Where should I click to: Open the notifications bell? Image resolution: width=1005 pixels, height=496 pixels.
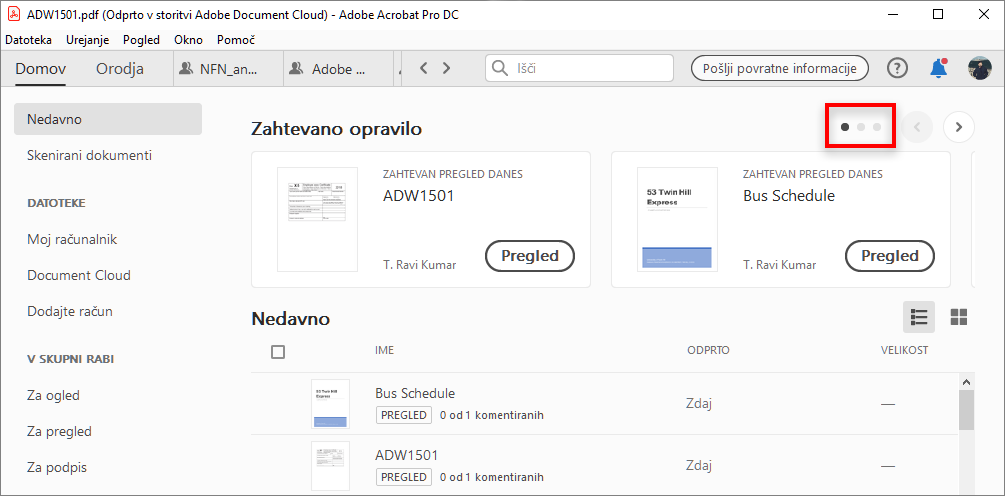[938, 68]
